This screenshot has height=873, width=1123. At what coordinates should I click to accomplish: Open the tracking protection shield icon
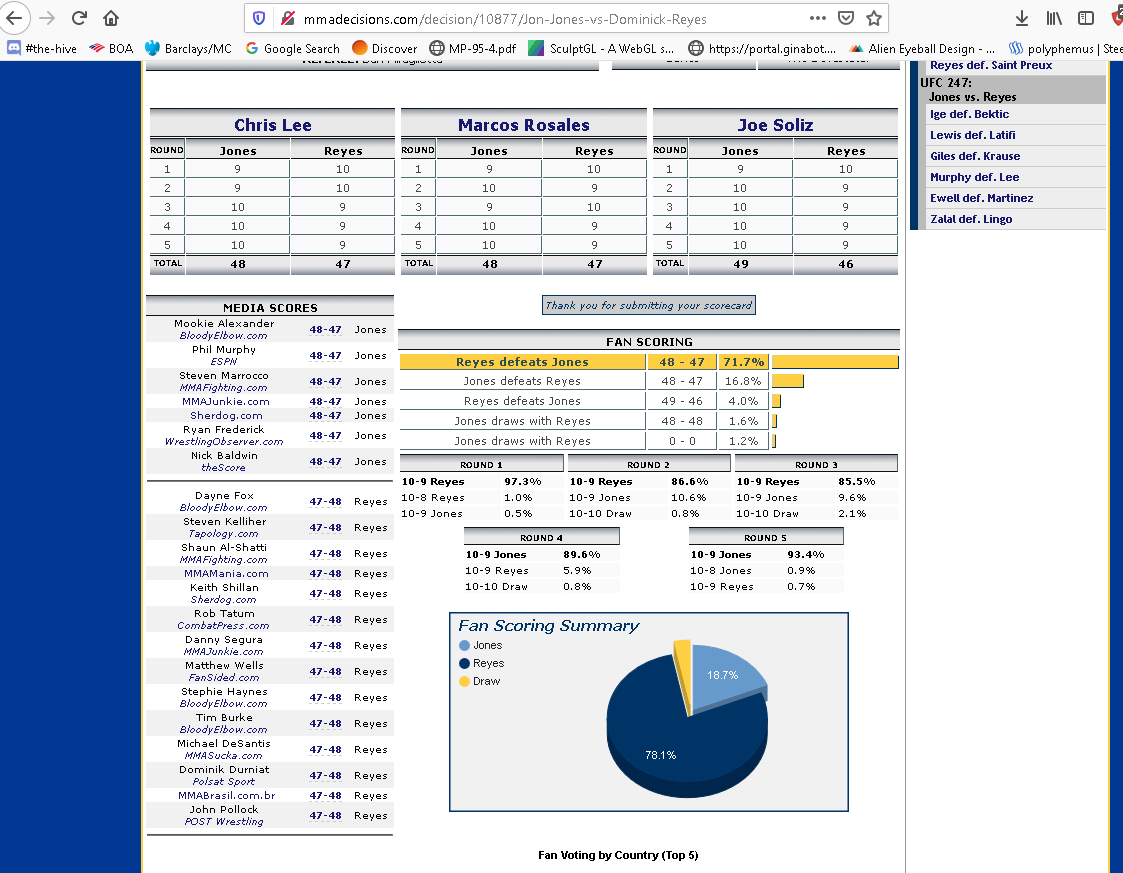[259, 19]
